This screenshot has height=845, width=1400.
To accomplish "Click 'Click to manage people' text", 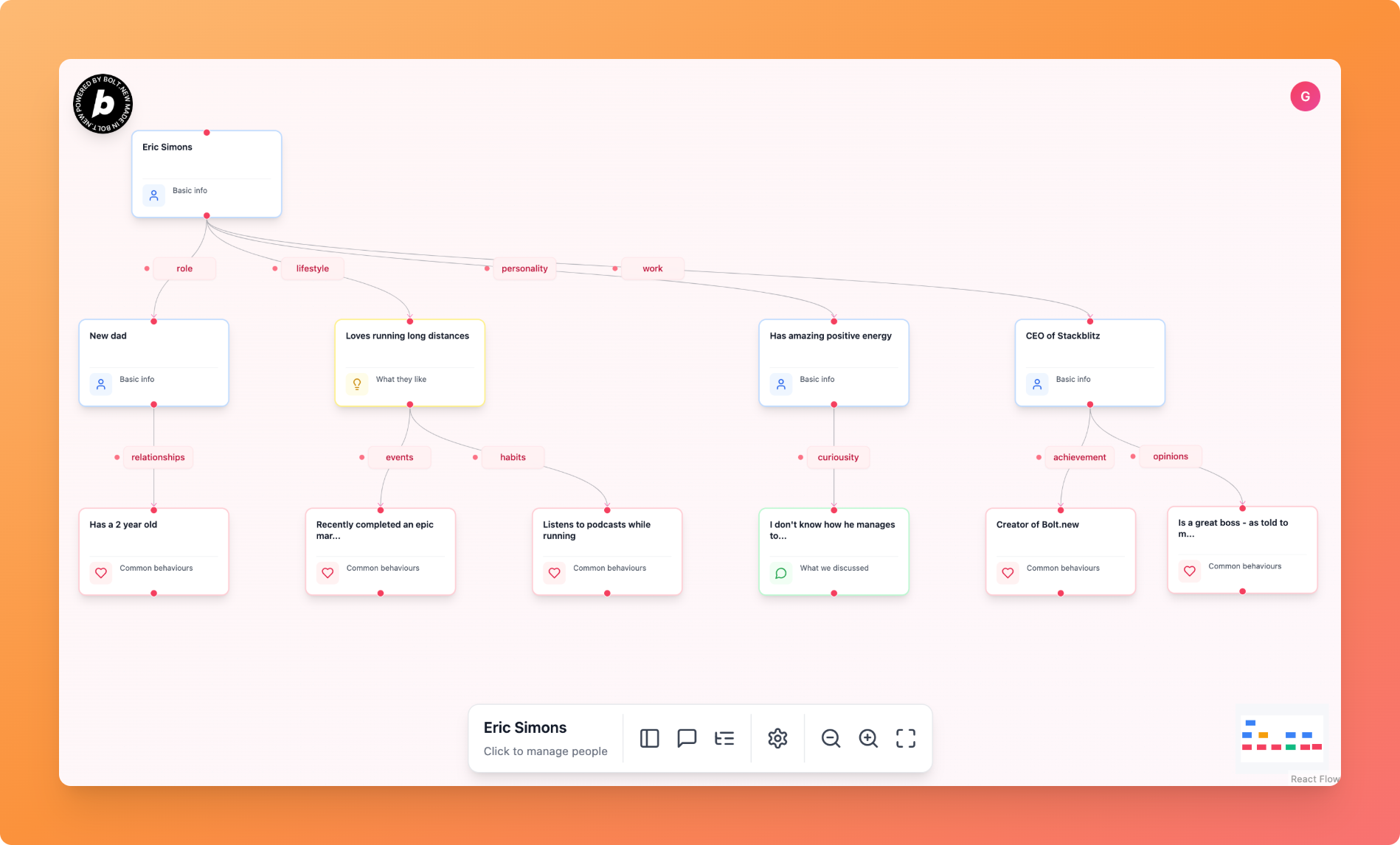I will (x=545, y=751).
